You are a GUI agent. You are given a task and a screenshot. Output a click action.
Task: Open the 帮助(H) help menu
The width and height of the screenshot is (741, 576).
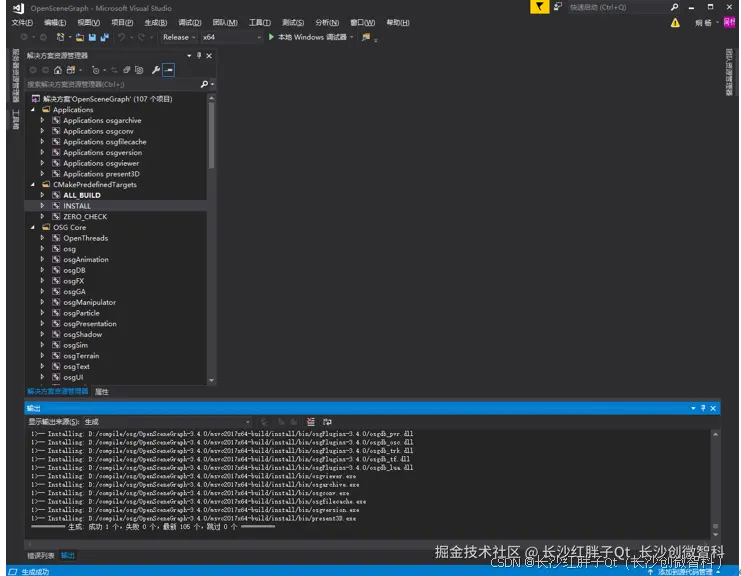pos(397,23)
